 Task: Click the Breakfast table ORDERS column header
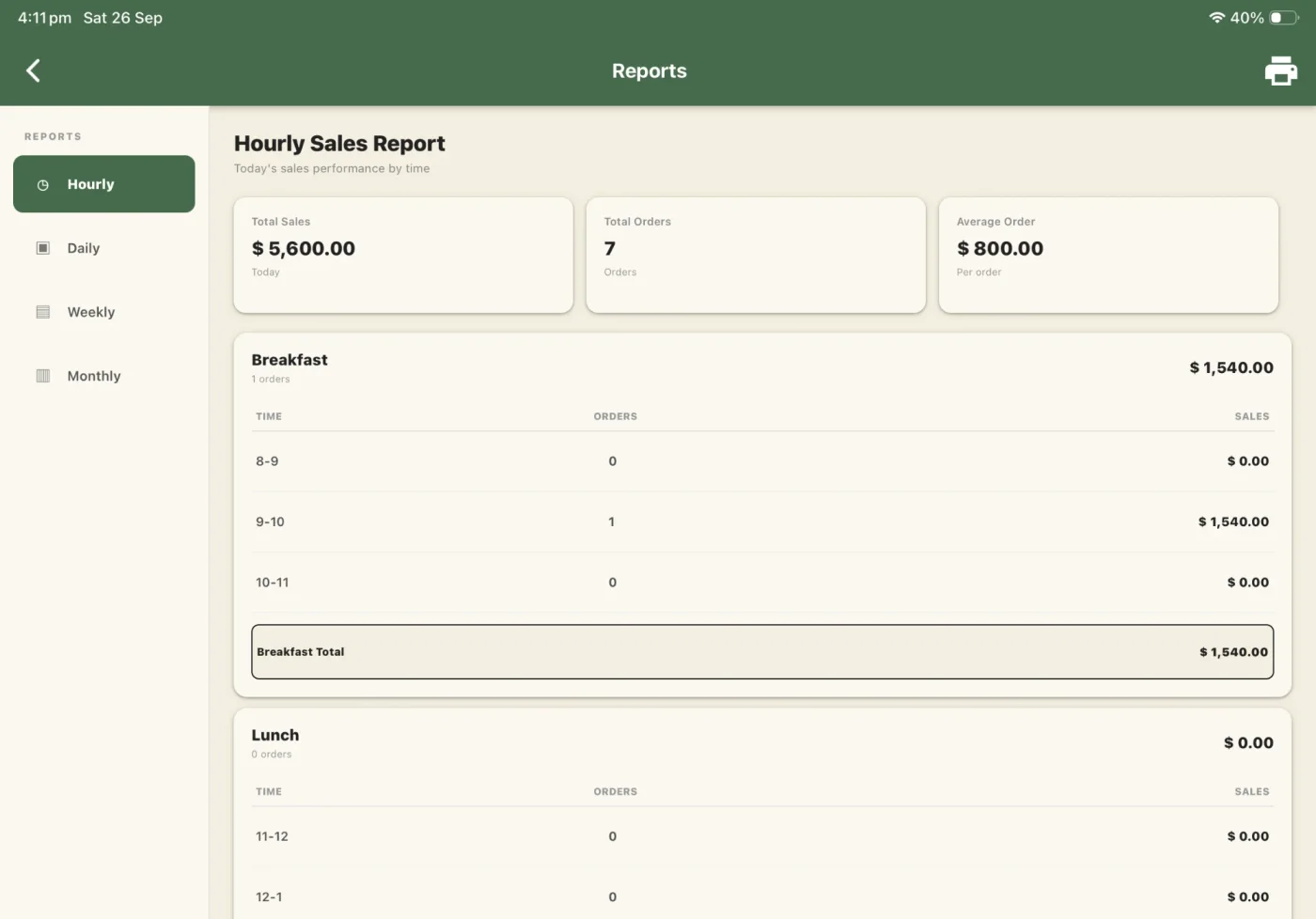(616, 416)
